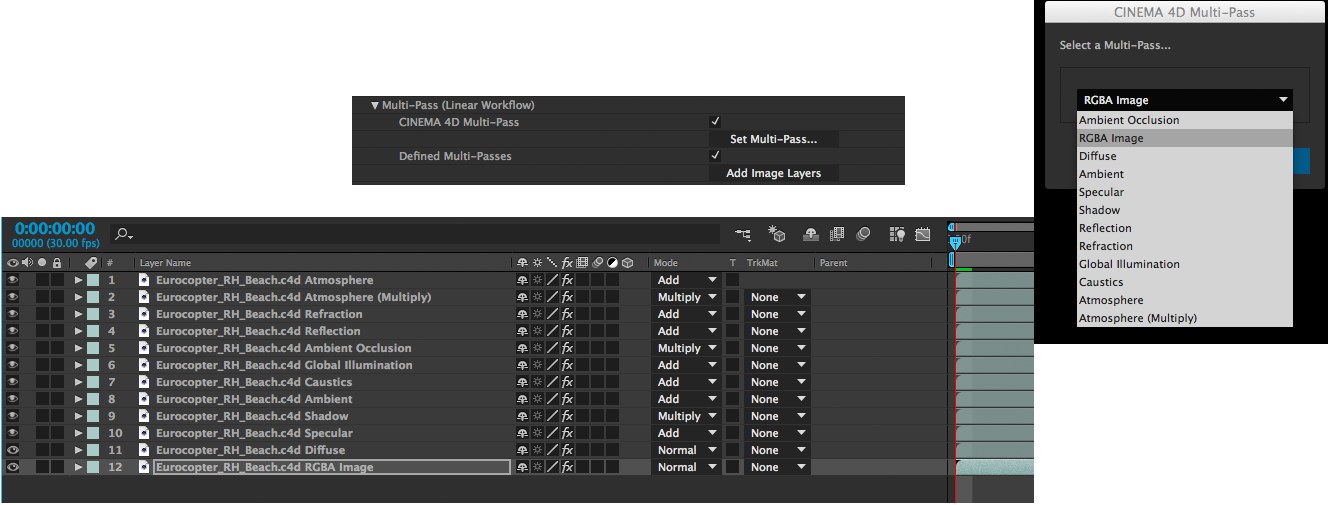
Task: Click the Video eye column header icon
Action: (13, 263)
